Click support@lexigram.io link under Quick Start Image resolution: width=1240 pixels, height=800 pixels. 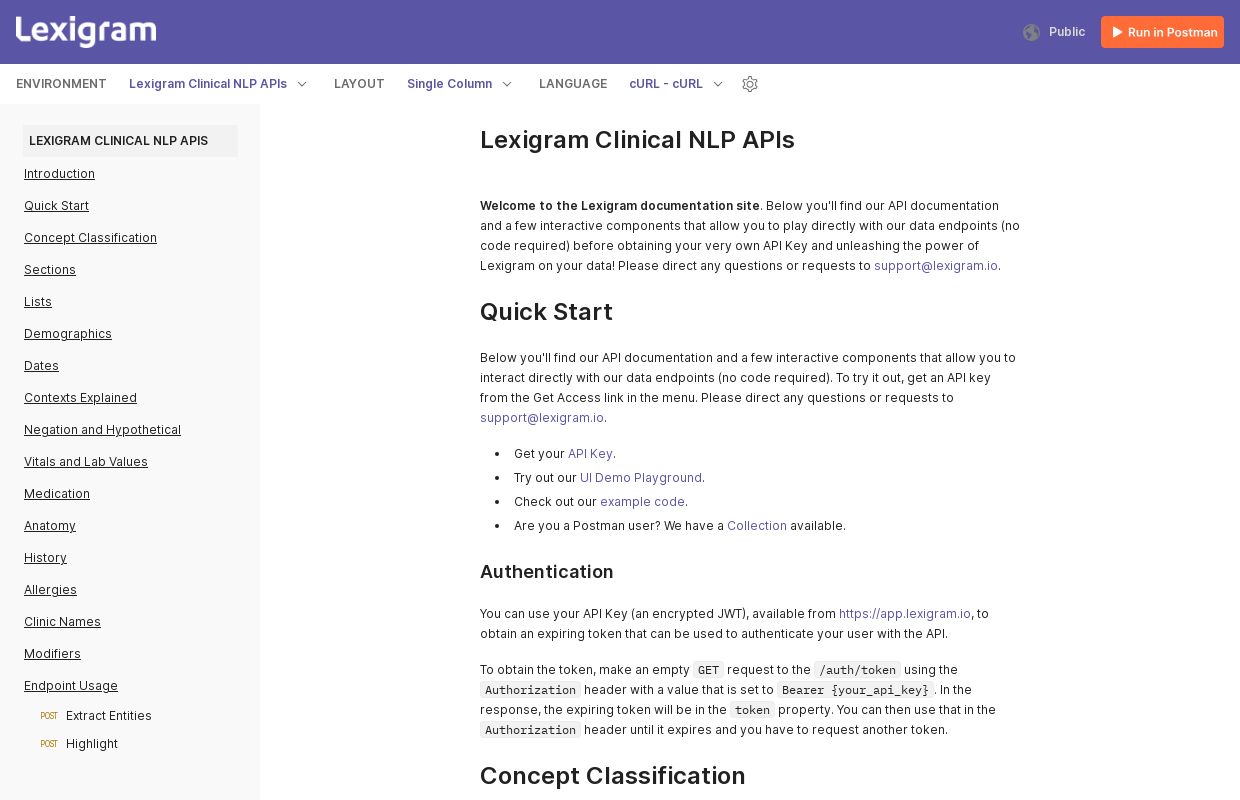(x=542, y=418)
